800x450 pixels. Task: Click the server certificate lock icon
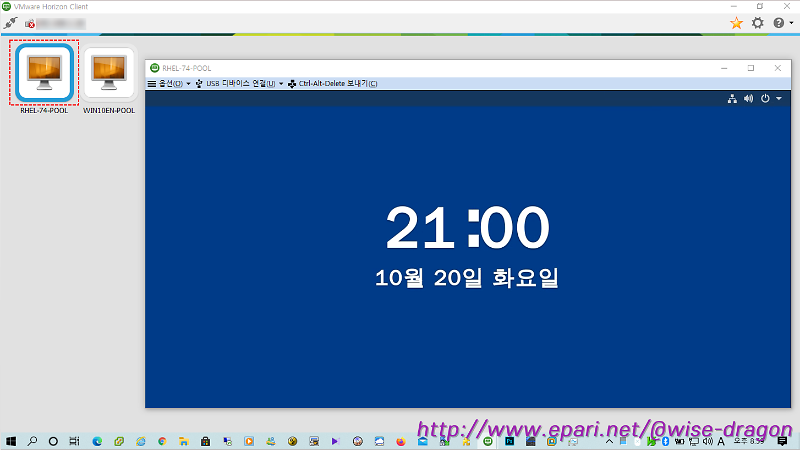point(30,23)
